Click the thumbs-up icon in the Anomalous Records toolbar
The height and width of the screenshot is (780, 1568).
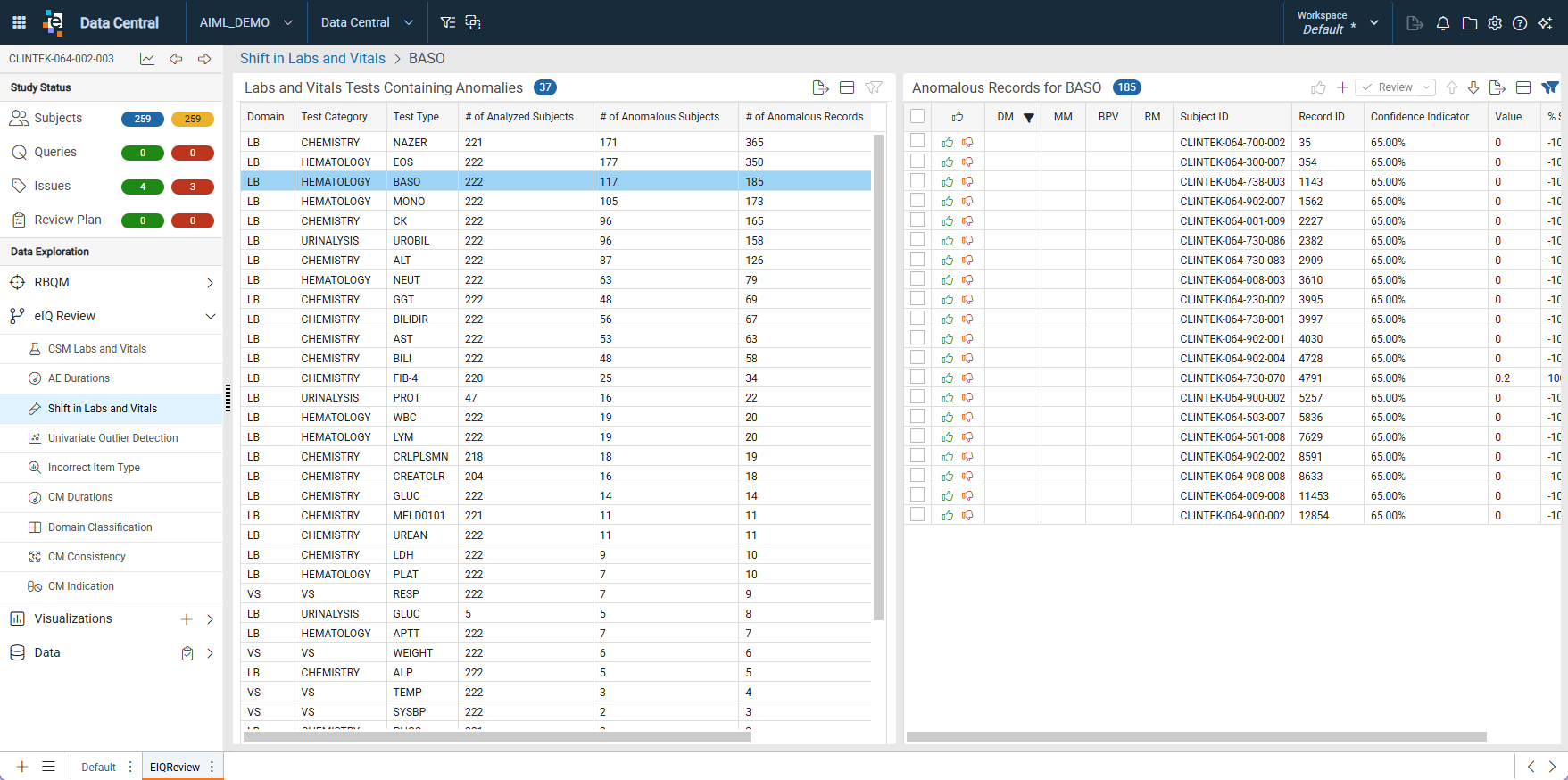click(1318, 87)
